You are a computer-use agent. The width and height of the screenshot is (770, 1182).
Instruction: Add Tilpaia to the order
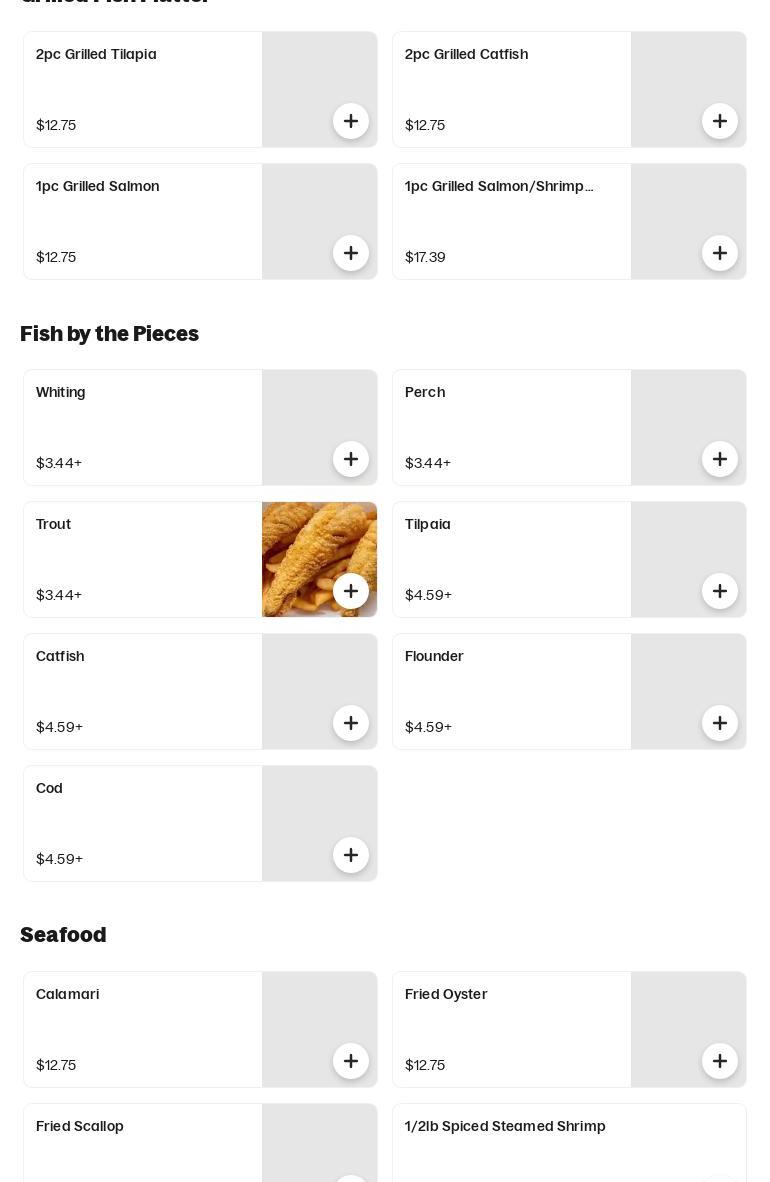tap(720, 592)
